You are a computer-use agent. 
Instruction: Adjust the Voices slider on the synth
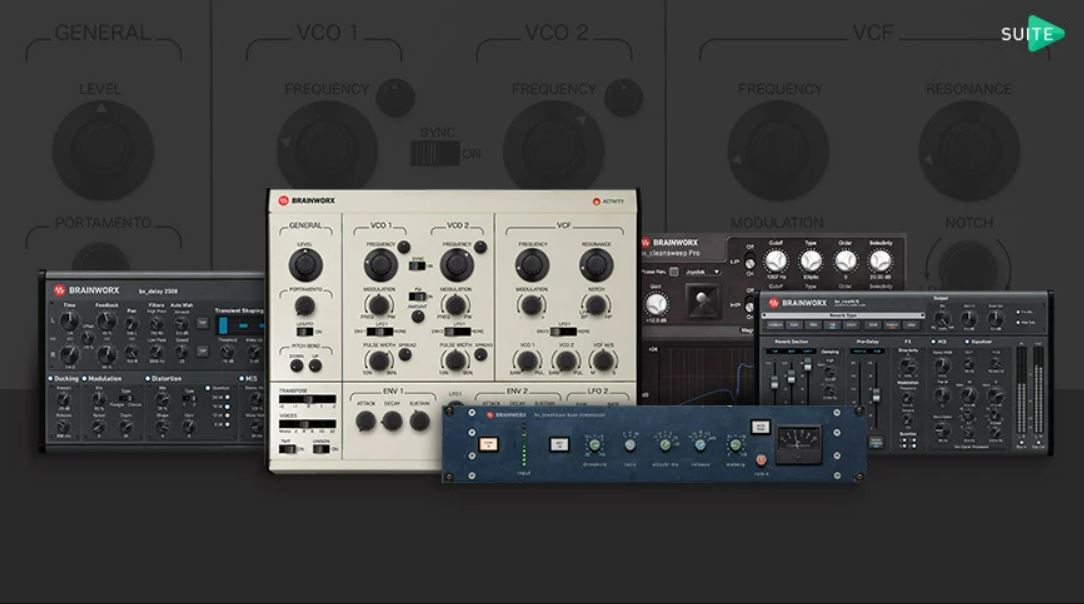tap(308, 424)
